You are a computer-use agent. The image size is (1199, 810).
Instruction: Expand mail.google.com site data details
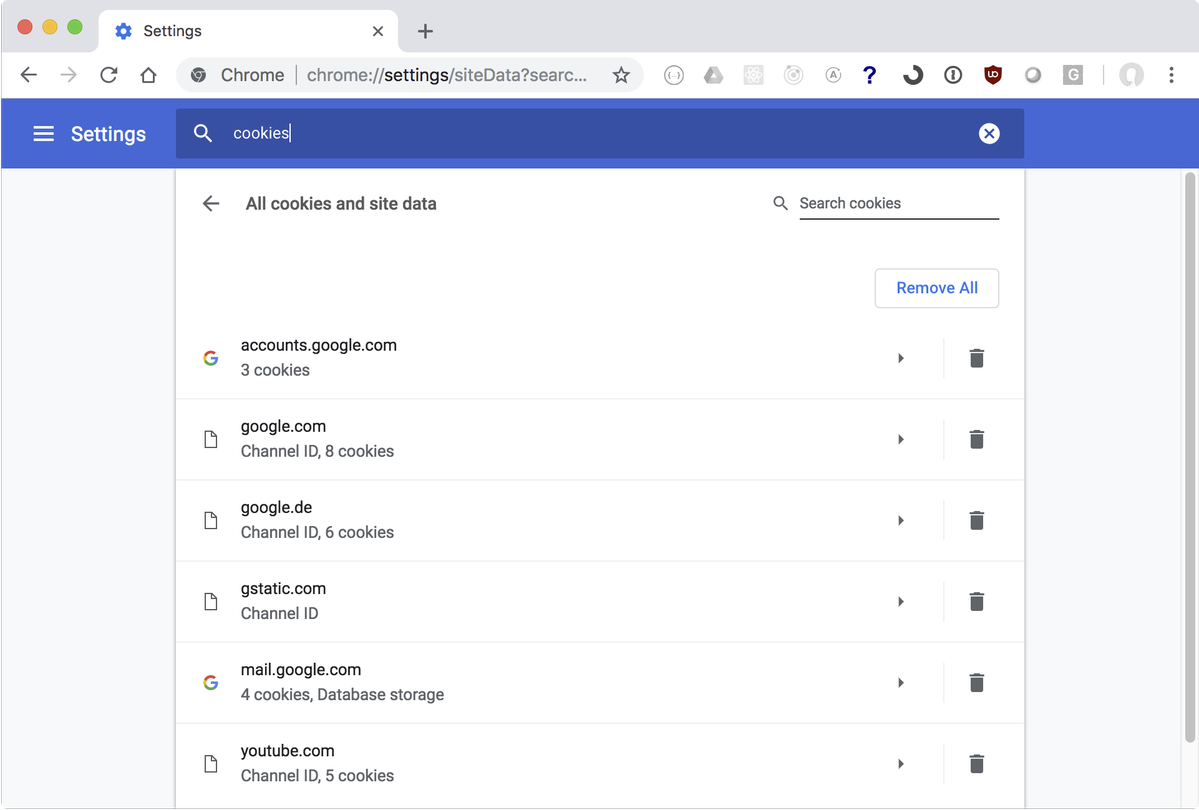pos(901,683)
